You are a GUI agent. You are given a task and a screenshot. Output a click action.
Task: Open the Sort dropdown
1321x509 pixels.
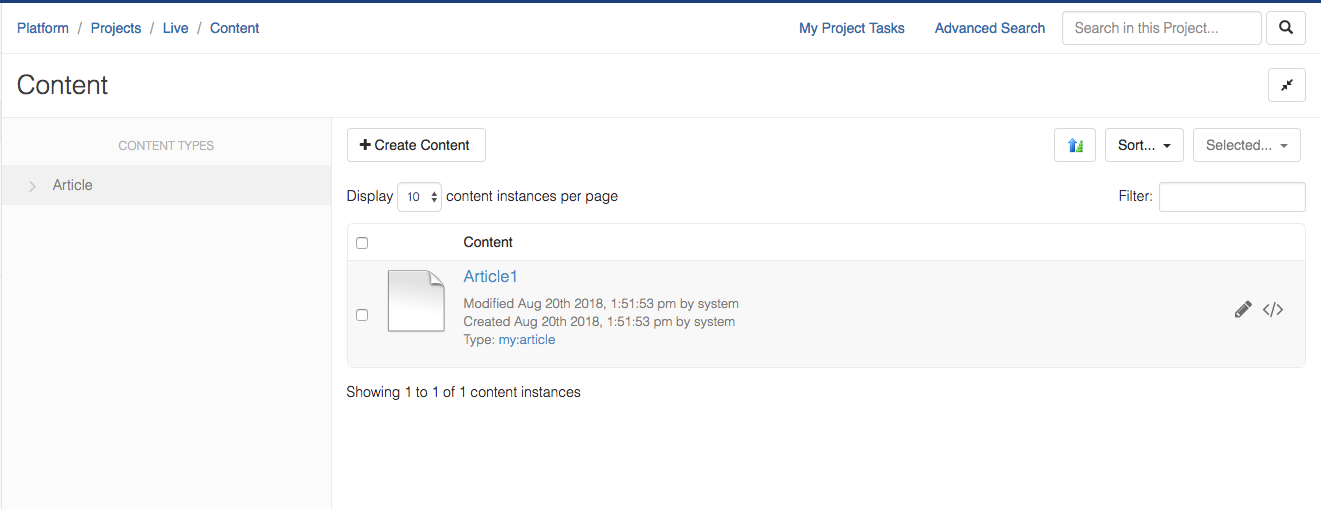coord(1144,145)
